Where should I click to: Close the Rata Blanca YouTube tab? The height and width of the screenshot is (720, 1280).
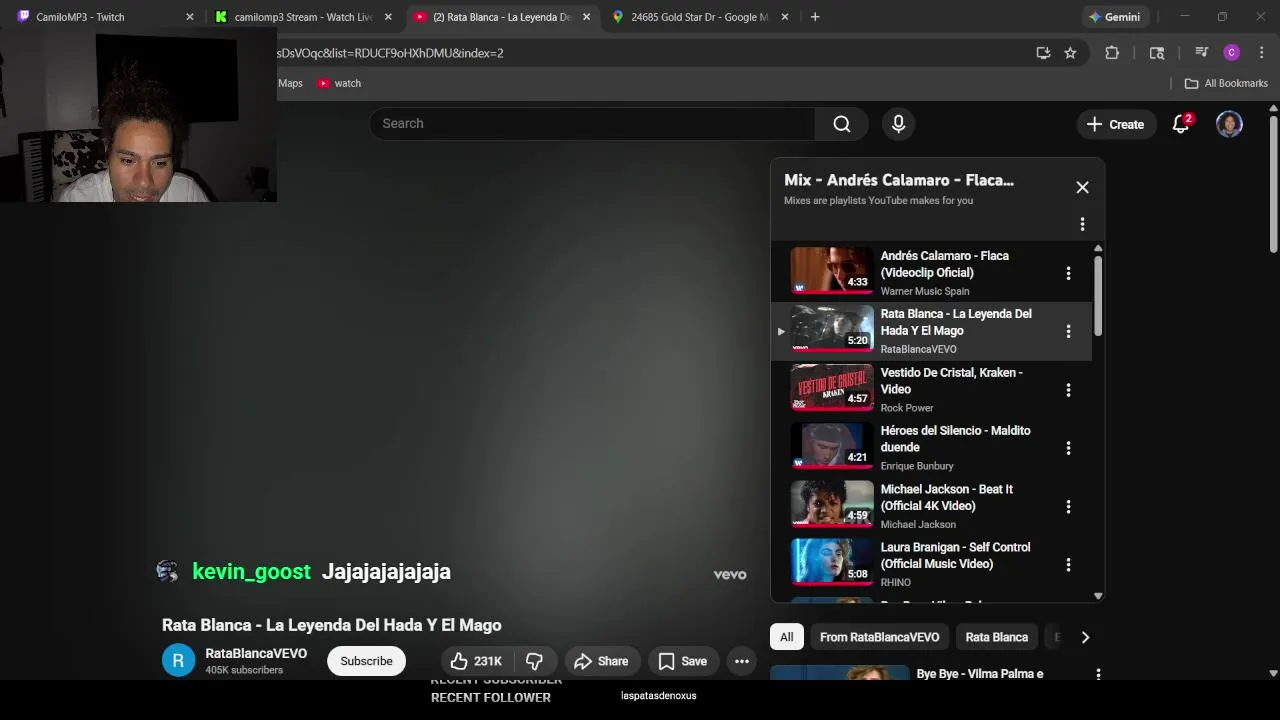[586, 17]
